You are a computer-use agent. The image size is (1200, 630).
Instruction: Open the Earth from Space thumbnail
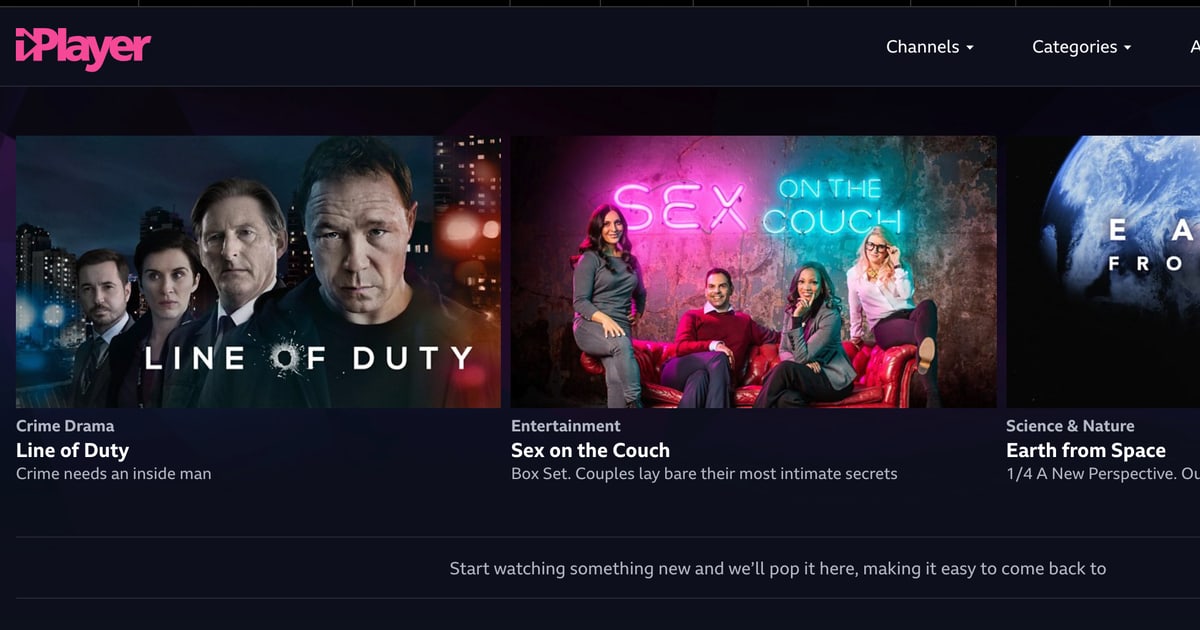pos(1103,272)
